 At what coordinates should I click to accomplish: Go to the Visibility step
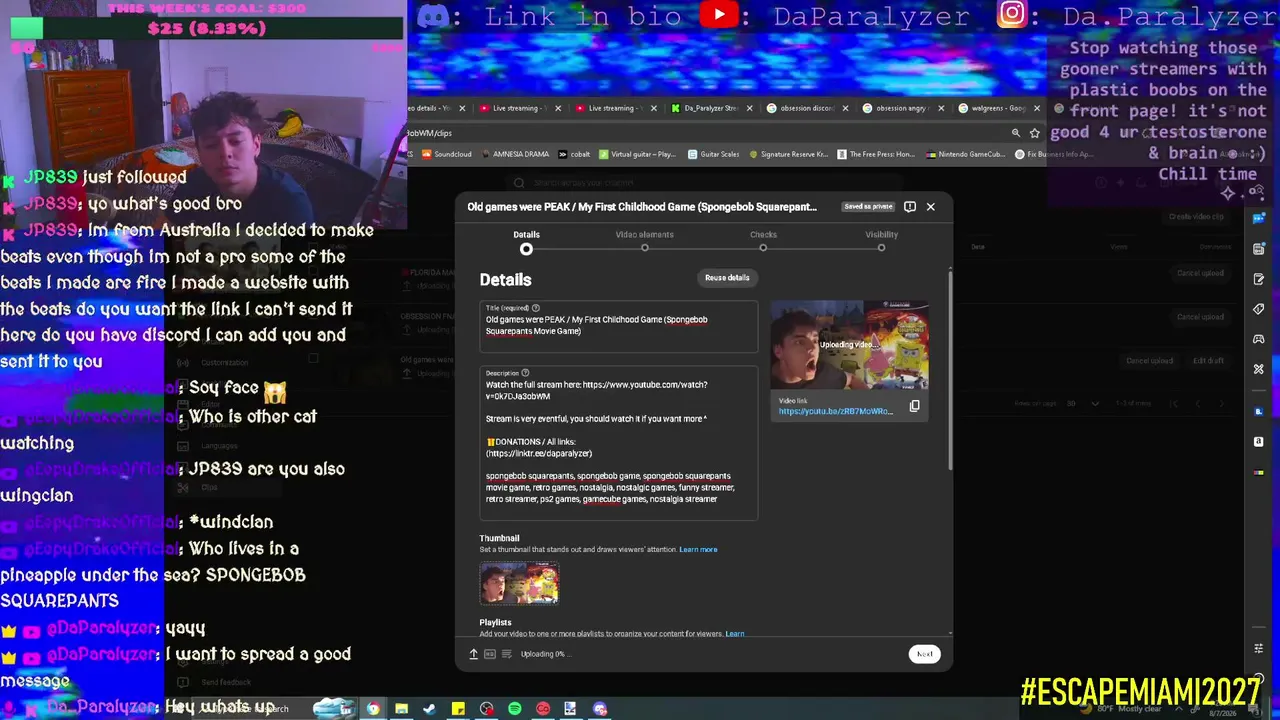[881, 241]
